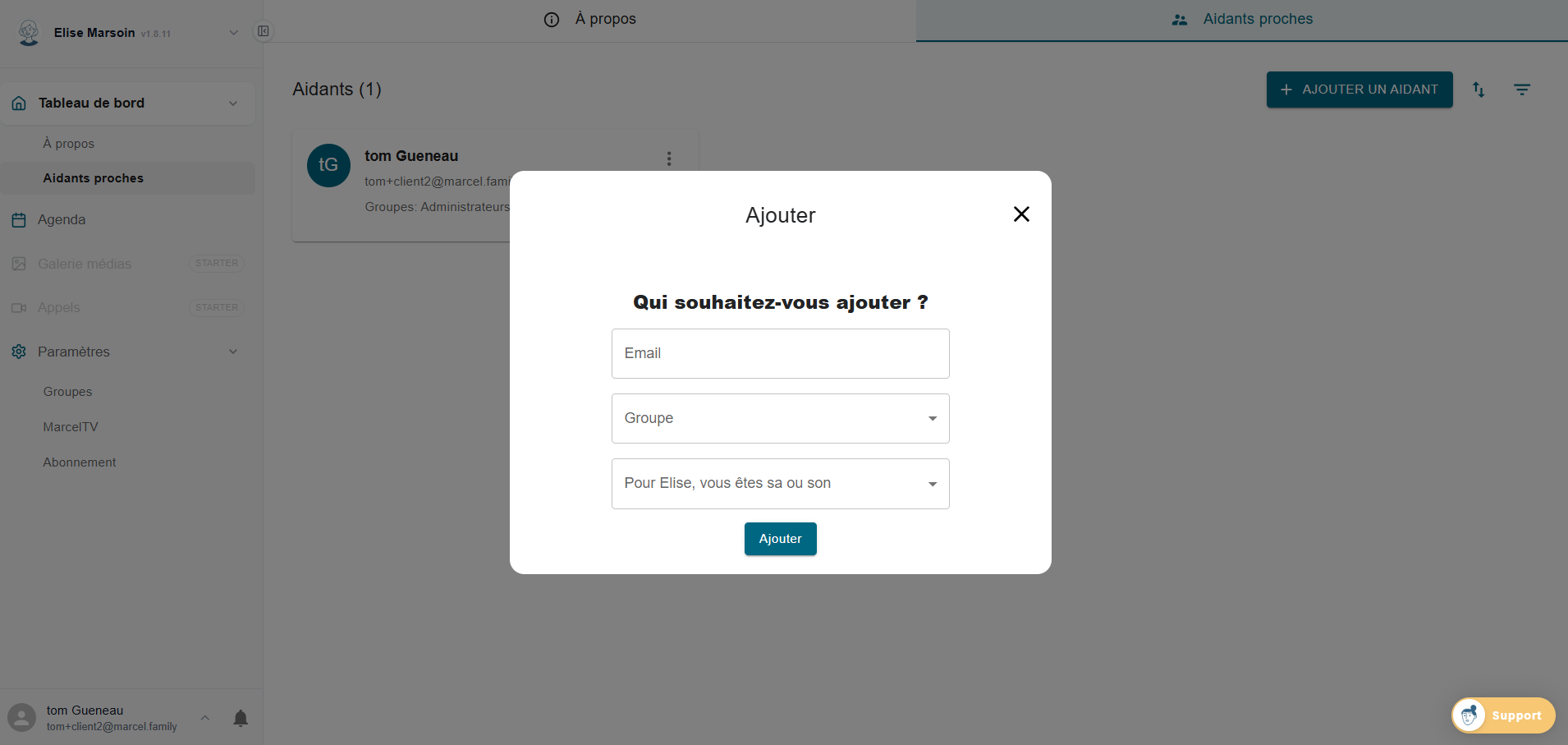The width and height of the screenshot is (1568, 745).
Task: Click the Elise Marsoin profile logo
Action: click(29, 33)
